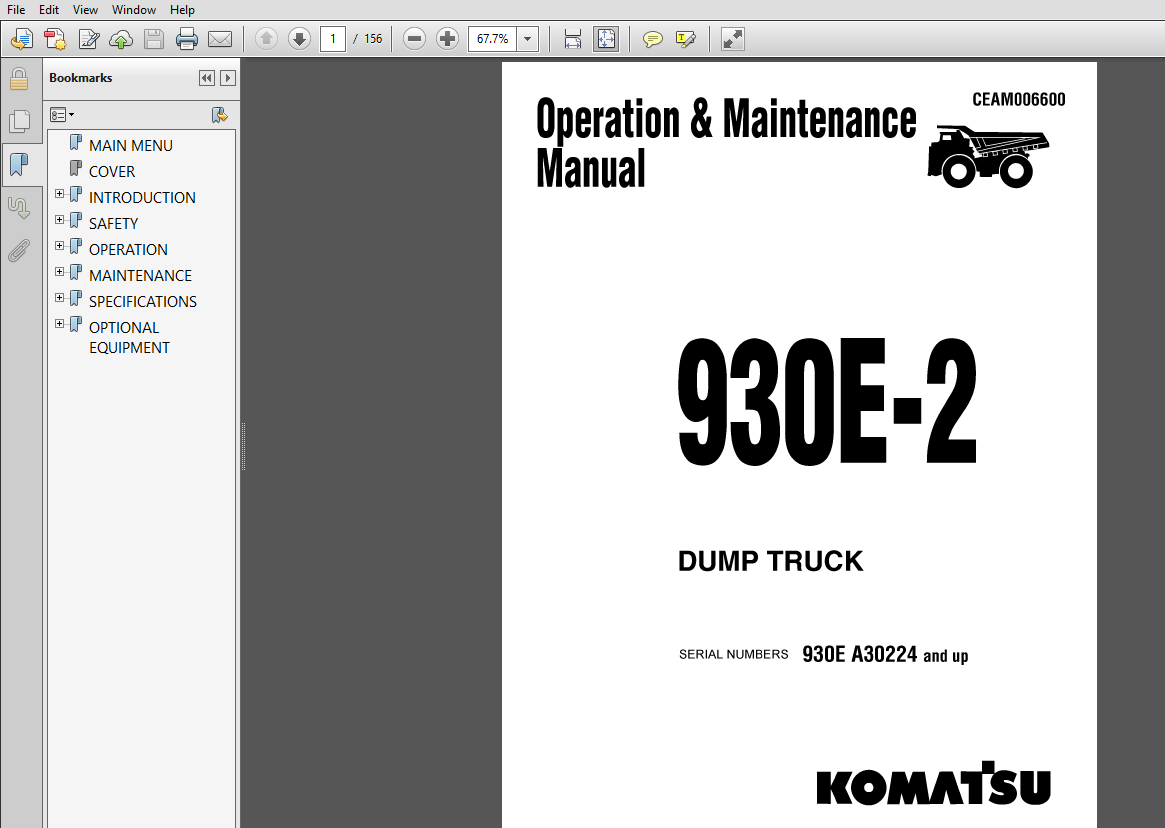Click the CEAM006600 document code

[1019, 100]
